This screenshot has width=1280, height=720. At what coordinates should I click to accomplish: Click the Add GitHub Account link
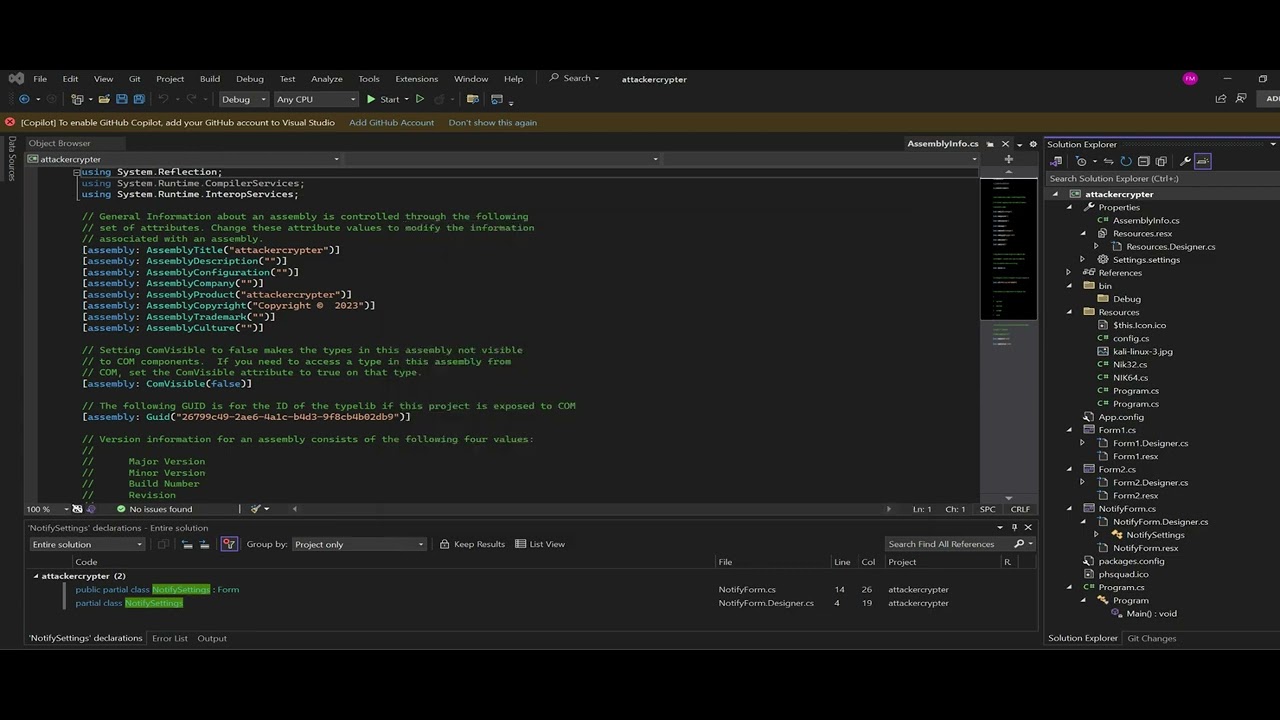[x=391, y=122]
